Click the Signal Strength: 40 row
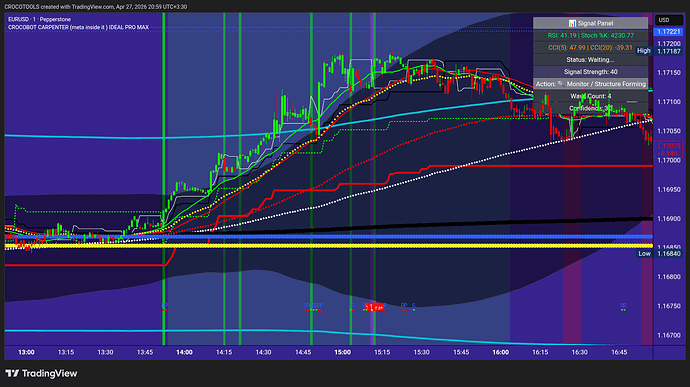This screenshot has width=690, height=387. (591, 72)
